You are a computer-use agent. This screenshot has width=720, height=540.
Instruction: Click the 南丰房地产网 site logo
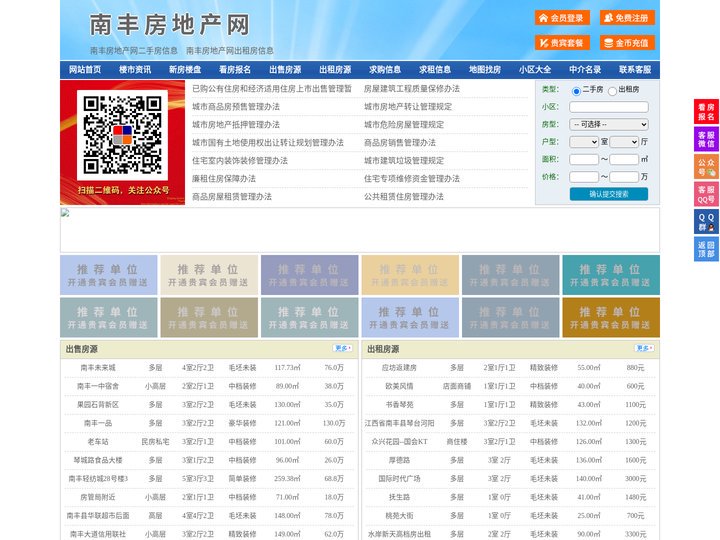(170, 25)
